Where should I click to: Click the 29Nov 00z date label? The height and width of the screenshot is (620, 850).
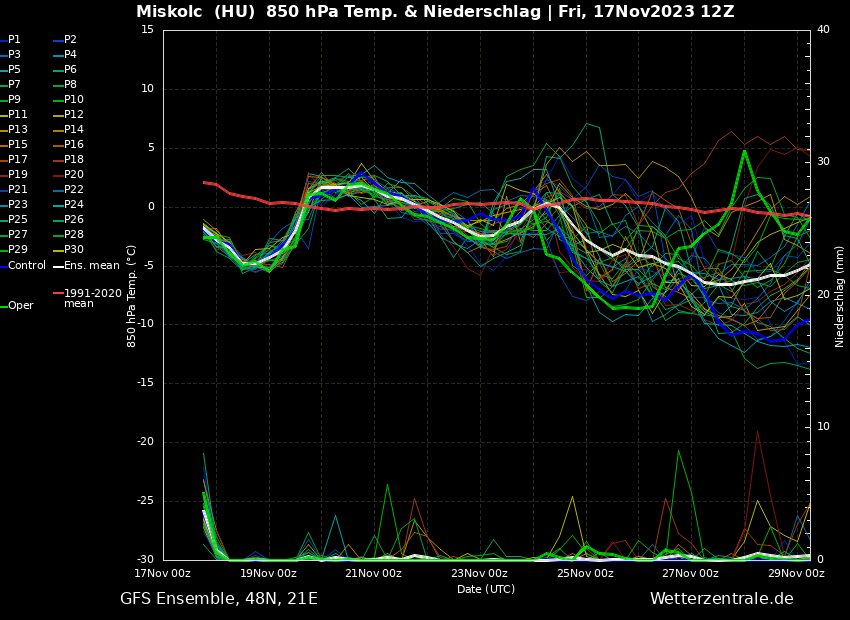pos(796,574)
